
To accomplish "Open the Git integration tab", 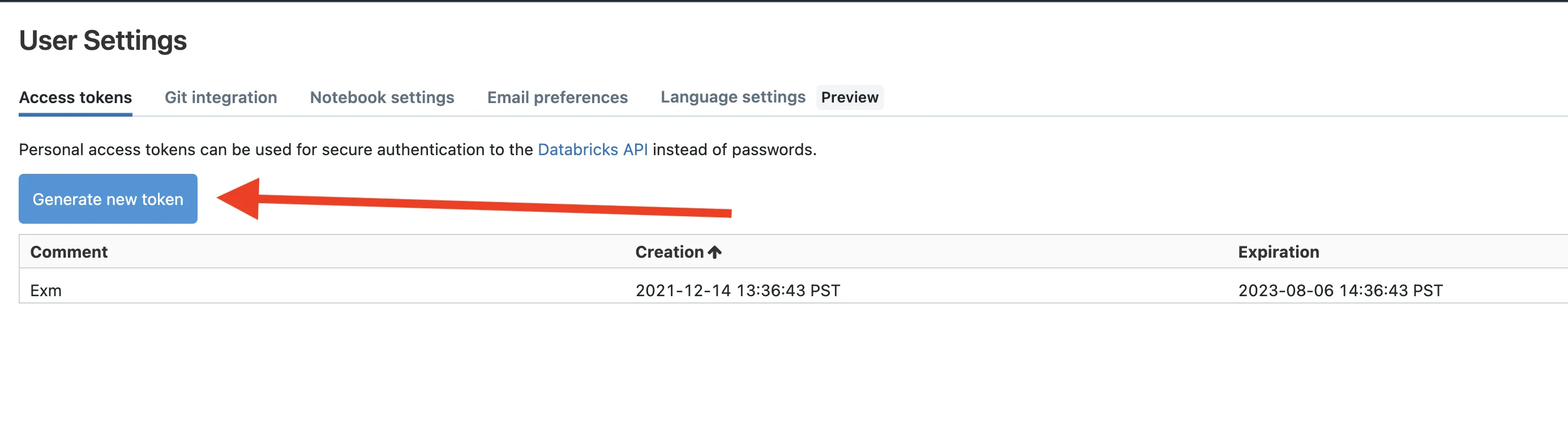I will point(220,97).
